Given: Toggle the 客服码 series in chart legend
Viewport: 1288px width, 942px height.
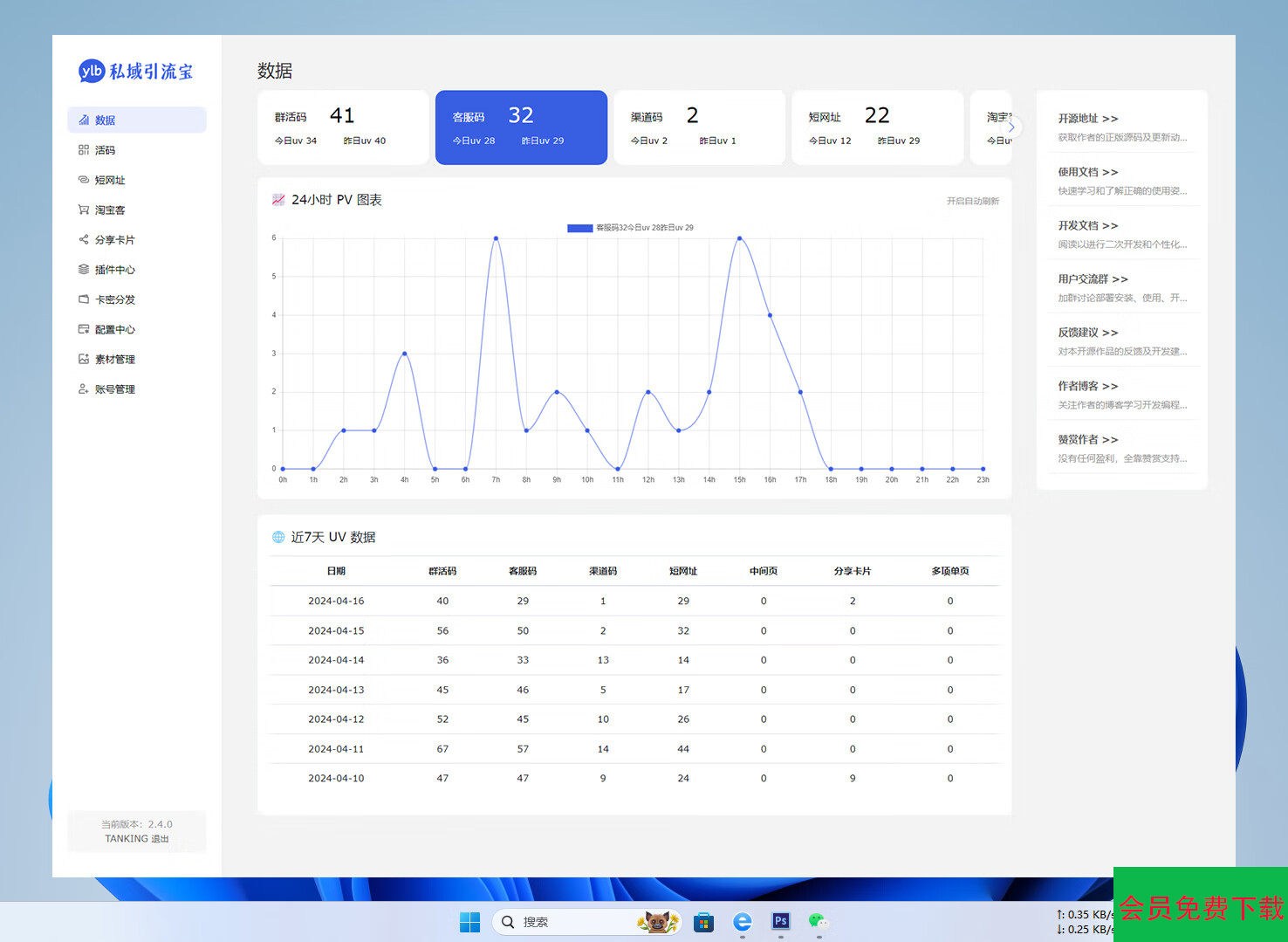Looking at the screenshot, I should (579, 228).
